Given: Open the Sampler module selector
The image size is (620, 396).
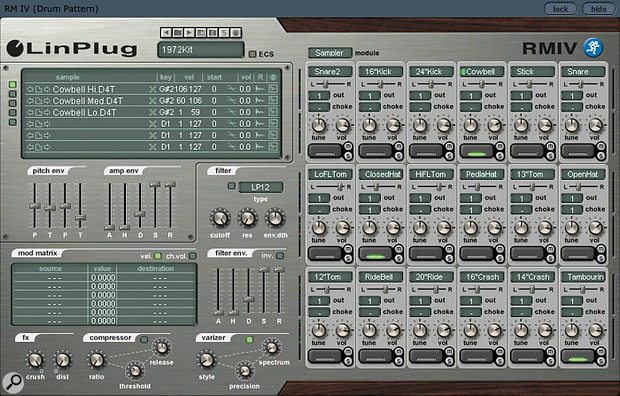Looking at the screenshot, I should click(x=329, y=53).
